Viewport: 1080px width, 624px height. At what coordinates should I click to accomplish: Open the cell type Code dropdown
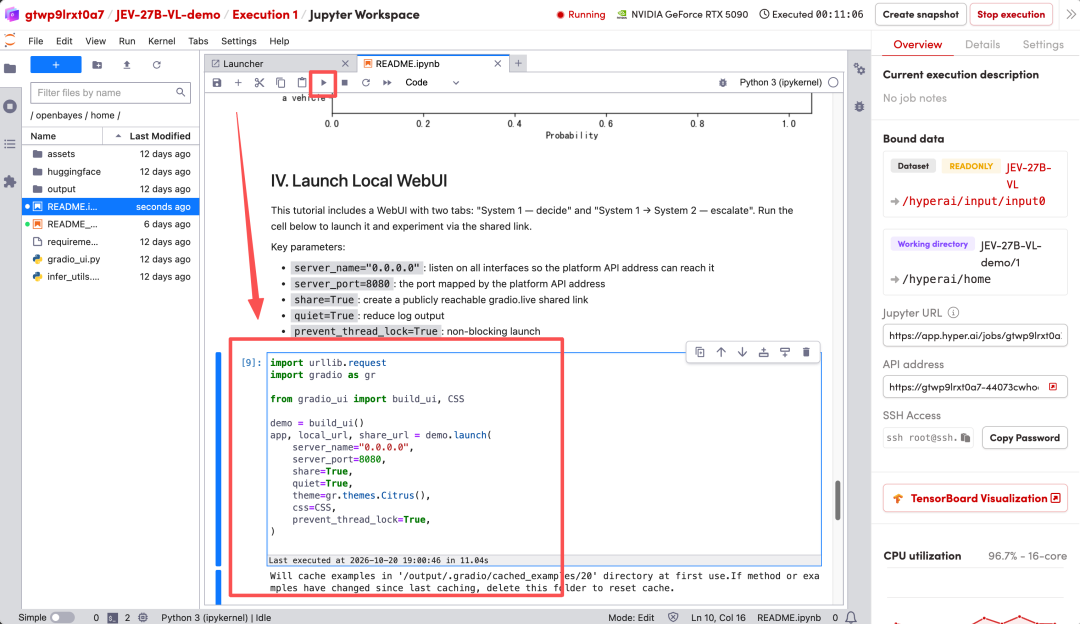tap(432, 83)
